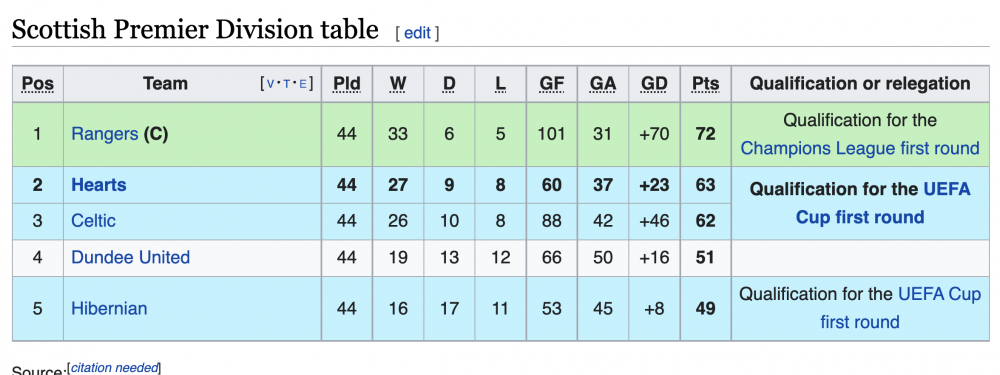Open the T template talk link
Image resolution: width=1000 pixels, height=375 pixels.
click(287, 84)
